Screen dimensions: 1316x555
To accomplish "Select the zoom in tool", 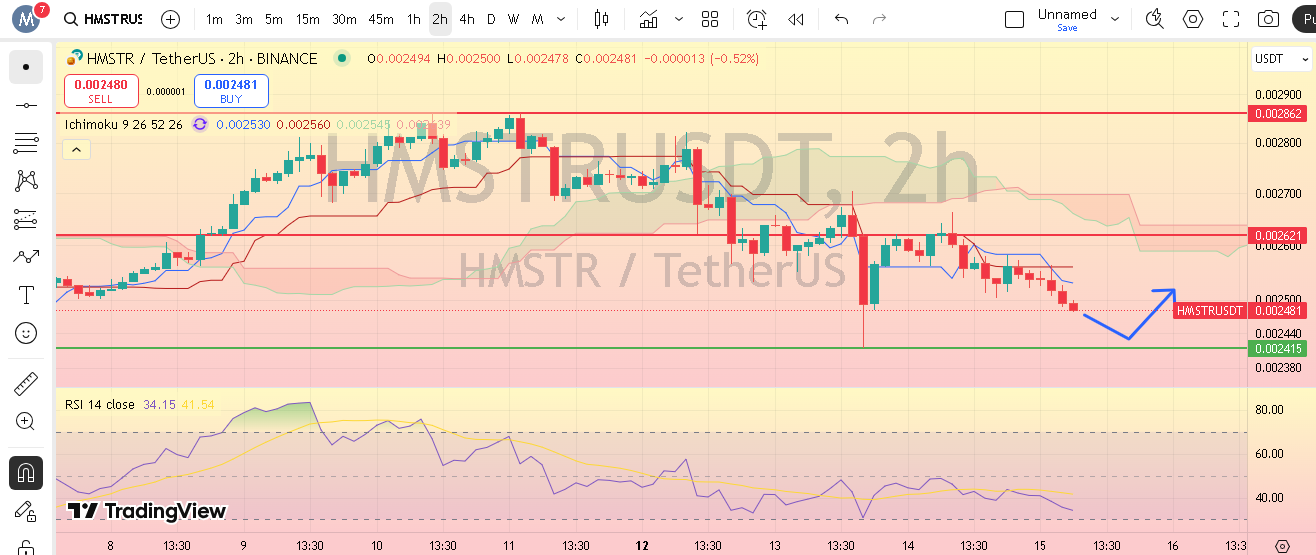I will pyautogui.click(x=26, y=421).
